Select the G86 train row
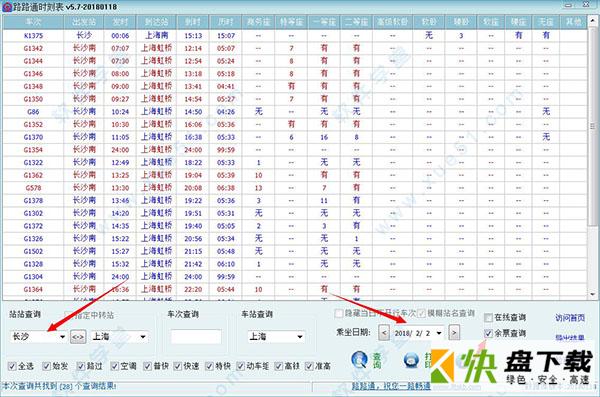 pos(295,112)
